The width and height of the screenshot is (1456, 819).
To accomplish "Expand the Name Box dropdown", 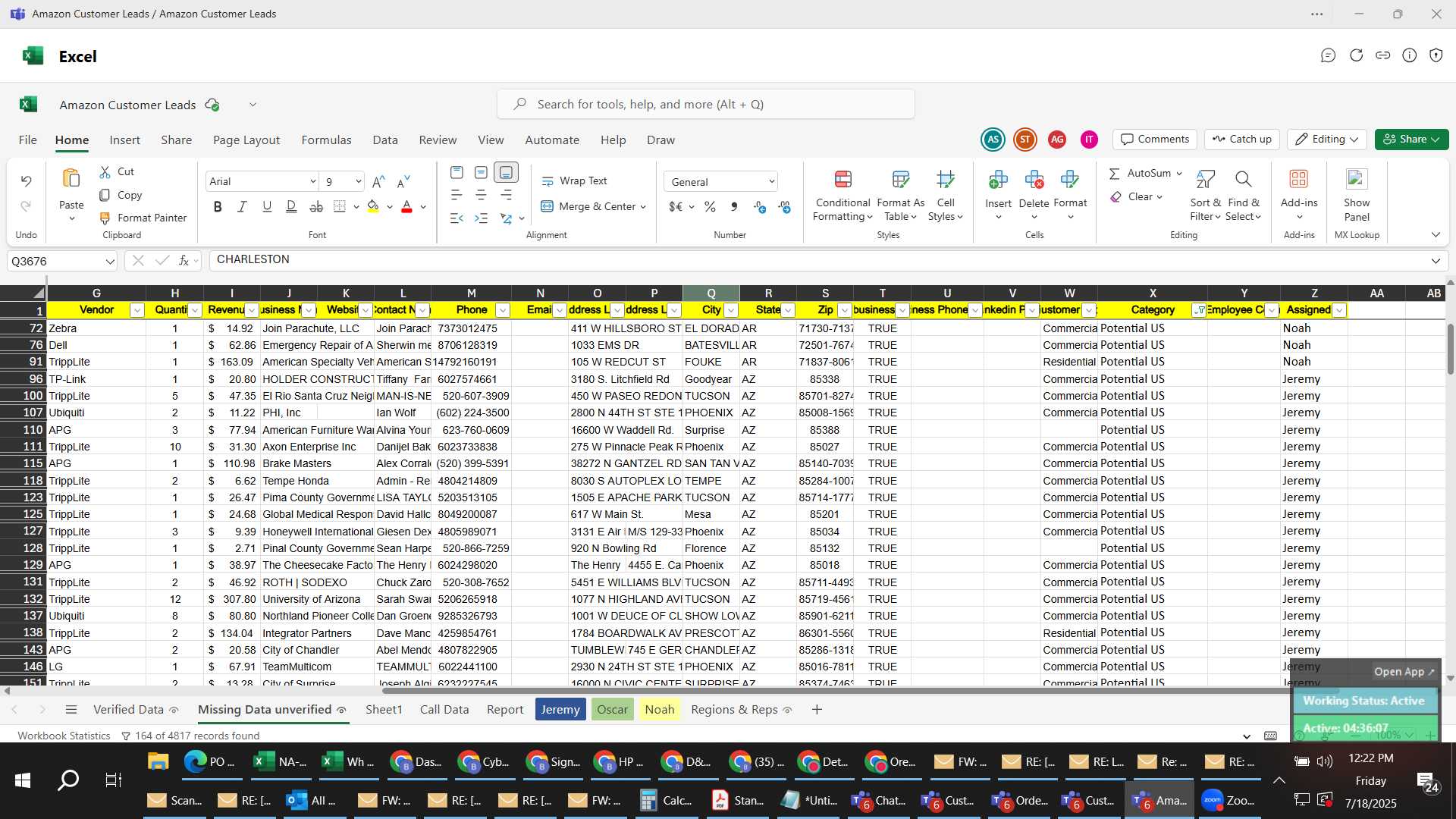I will tap(110, 262).
